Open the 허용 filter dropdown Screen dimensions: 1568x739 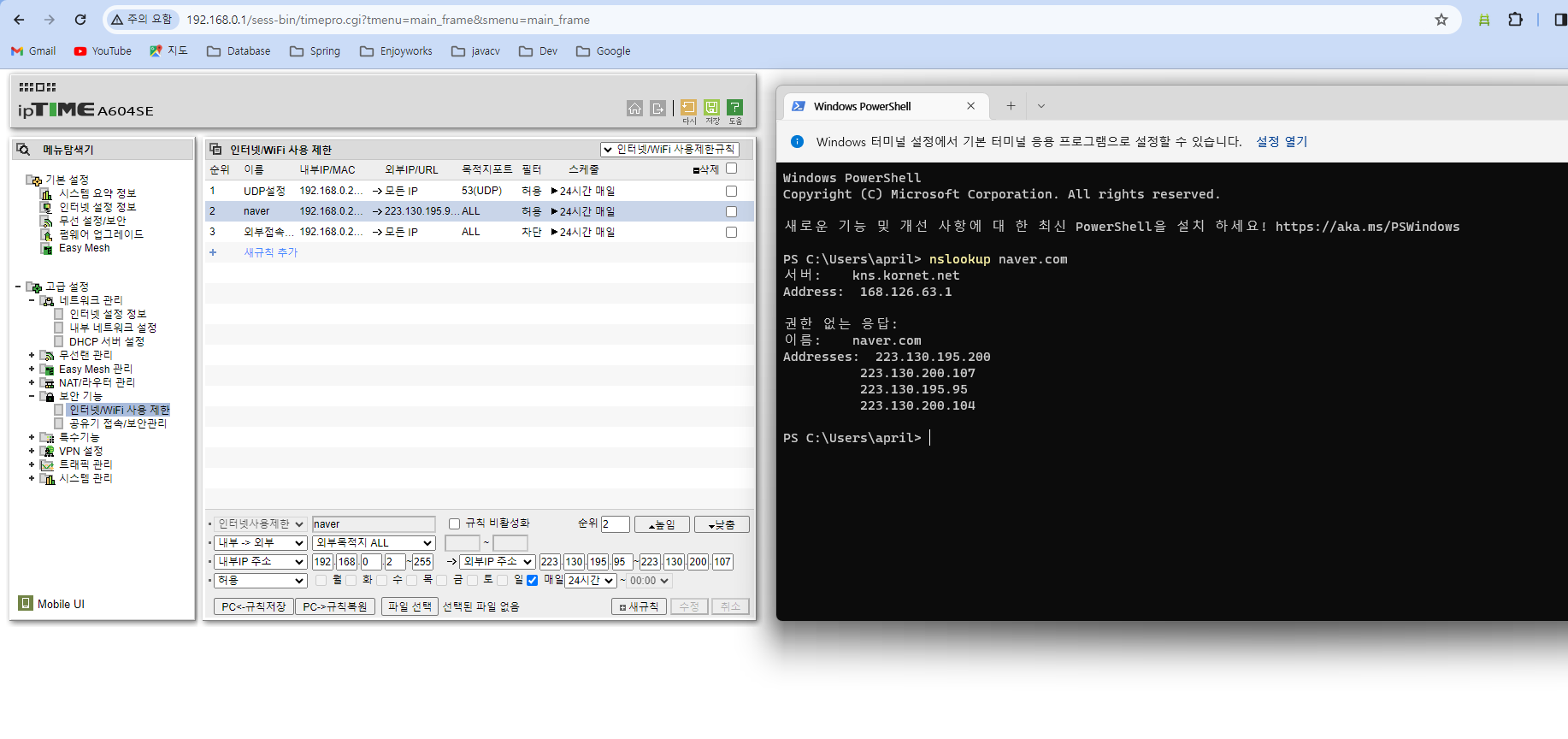261,581
